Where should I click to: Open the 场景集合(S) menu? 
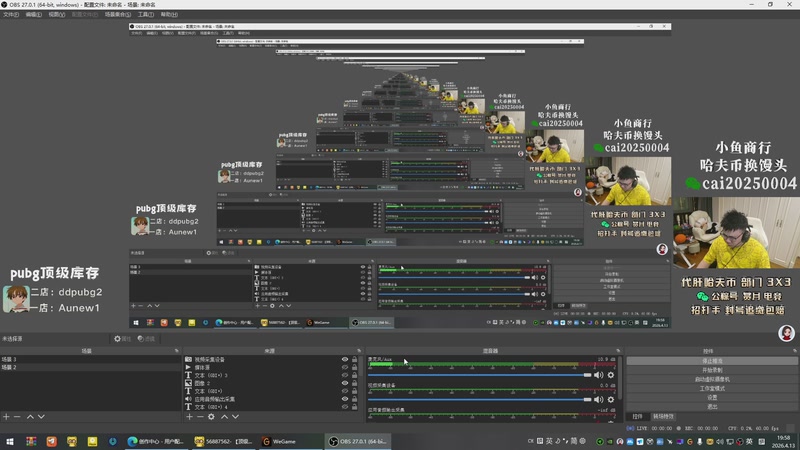pos(118,14)
